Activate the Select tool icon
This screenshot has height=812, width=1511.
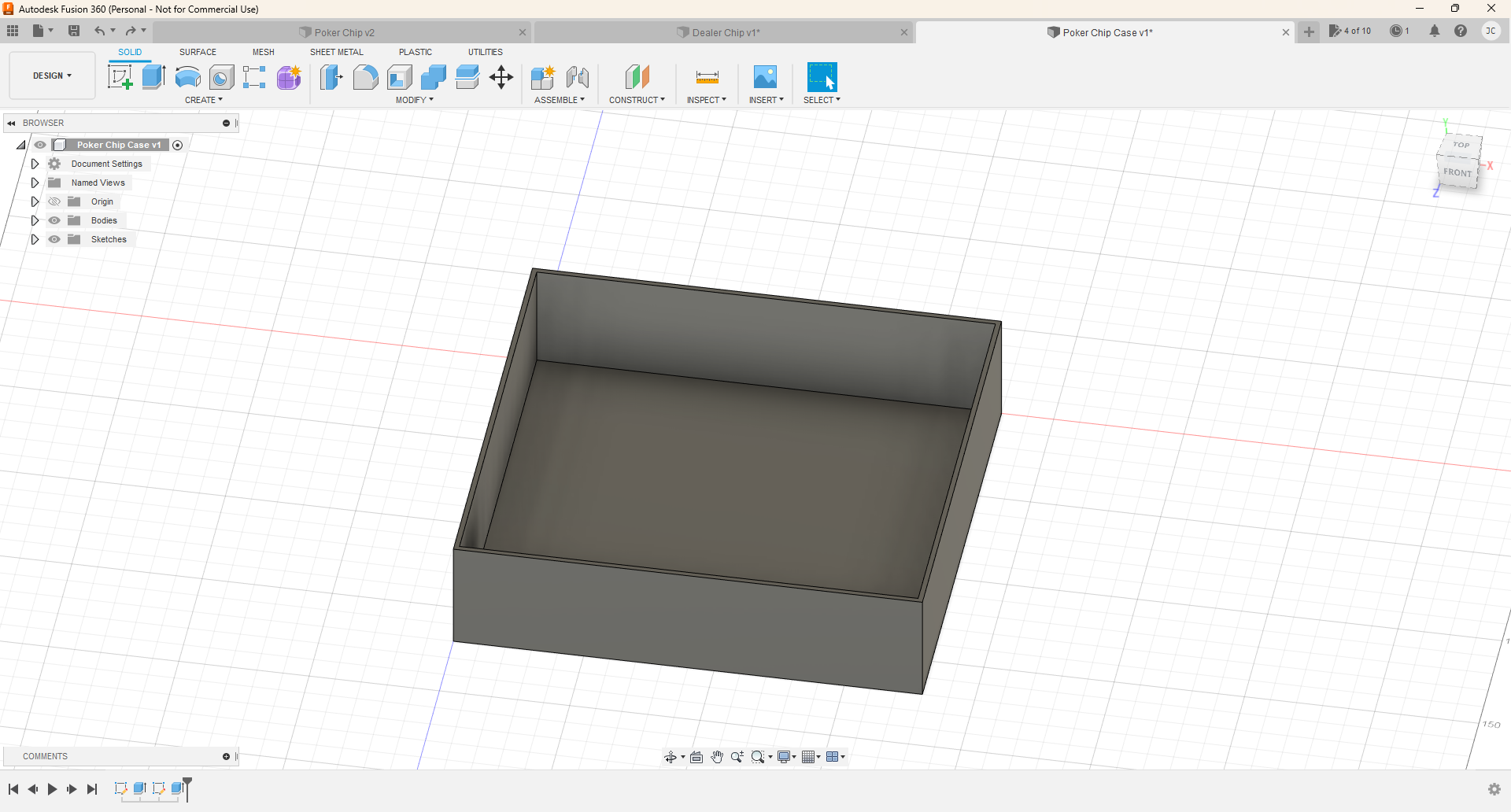pos(822,77)
